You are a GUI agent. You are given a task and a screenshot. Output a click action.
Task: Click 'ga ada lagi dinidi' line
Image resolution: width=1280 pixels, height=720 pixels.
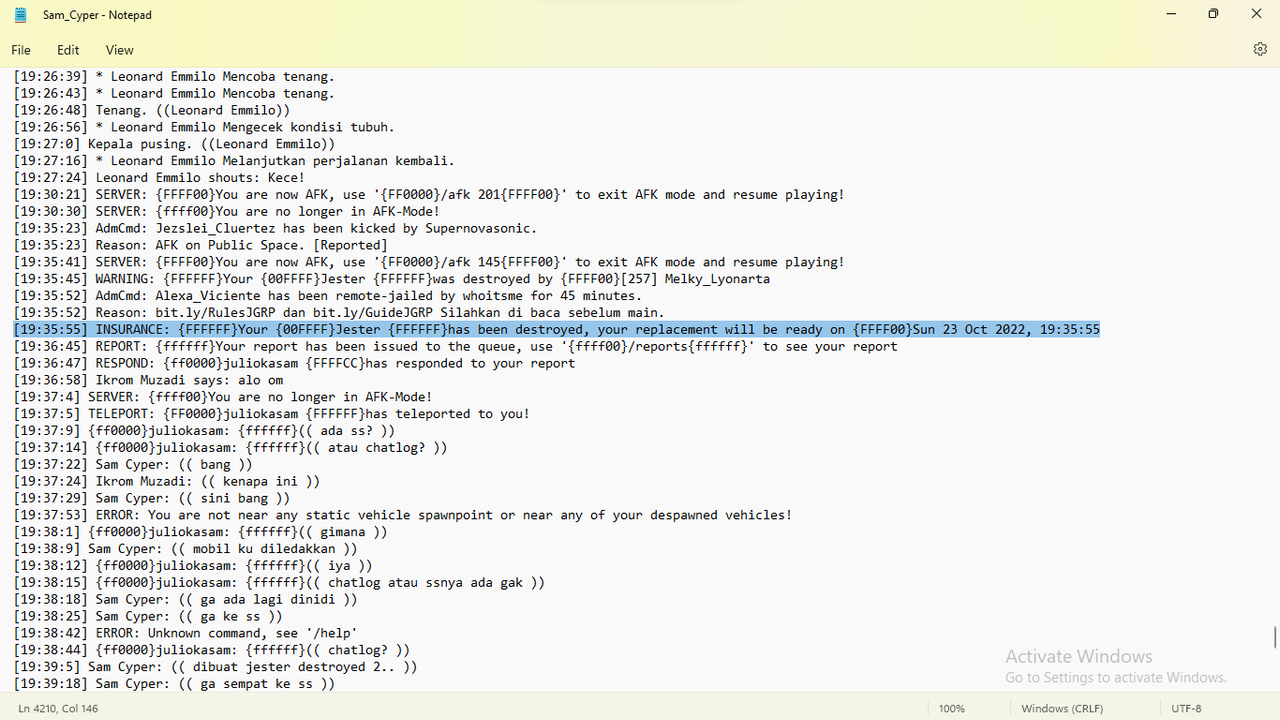186,600
